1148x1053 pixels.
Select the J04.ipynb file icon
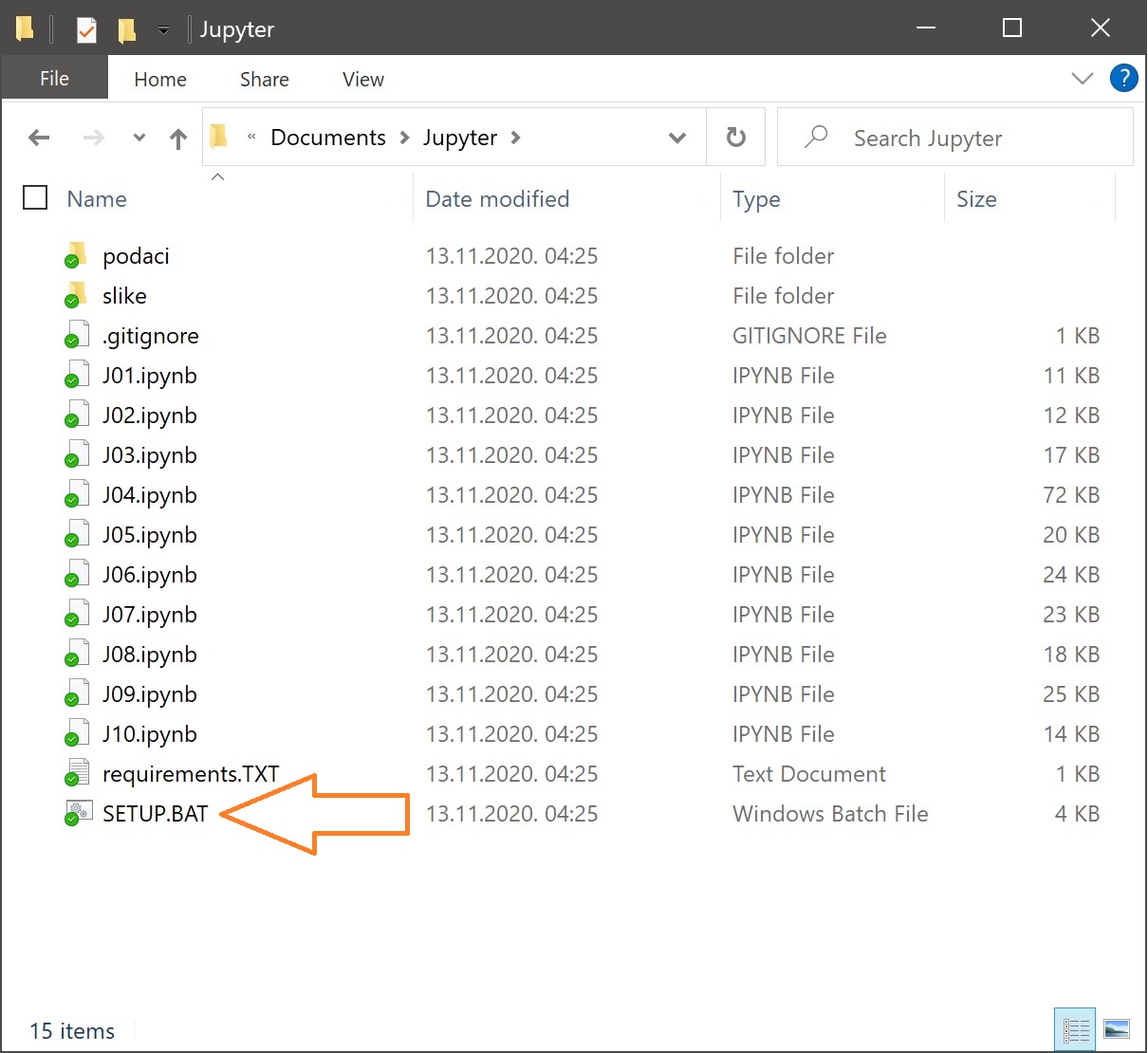(76, 494)
